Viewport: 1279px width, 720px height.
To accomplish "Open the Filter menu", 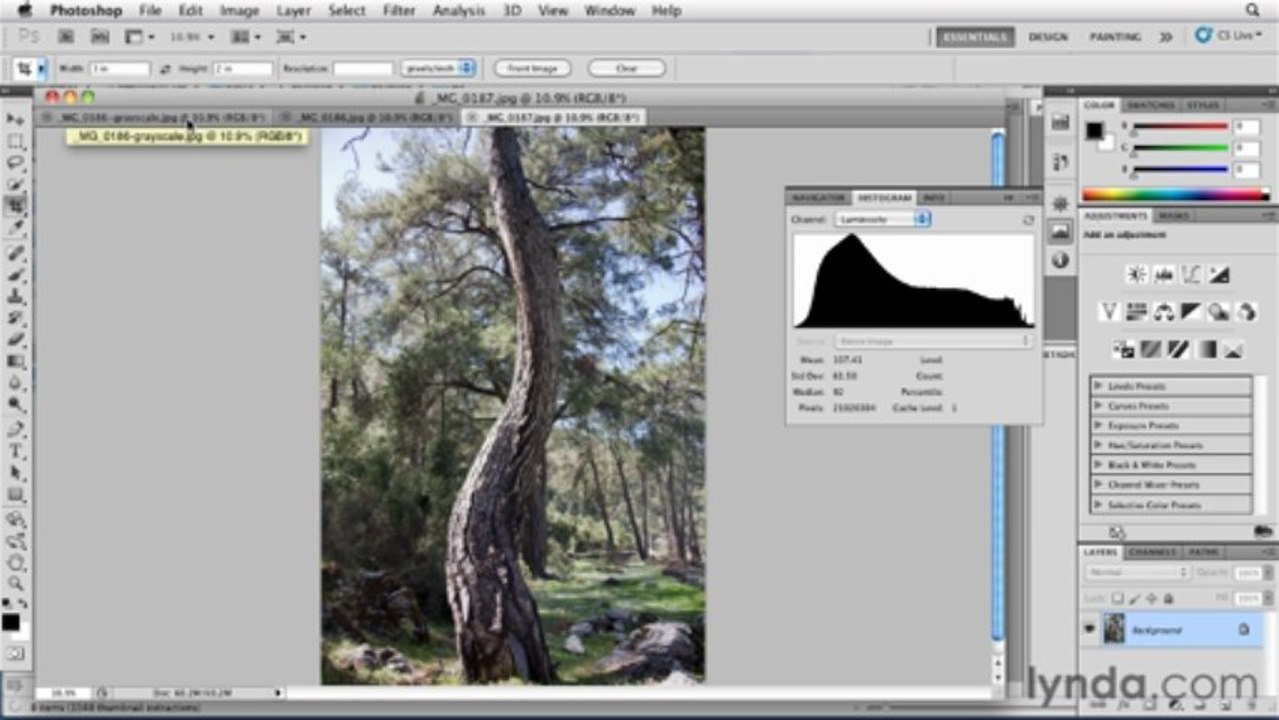I will click(x=399, y=11).
